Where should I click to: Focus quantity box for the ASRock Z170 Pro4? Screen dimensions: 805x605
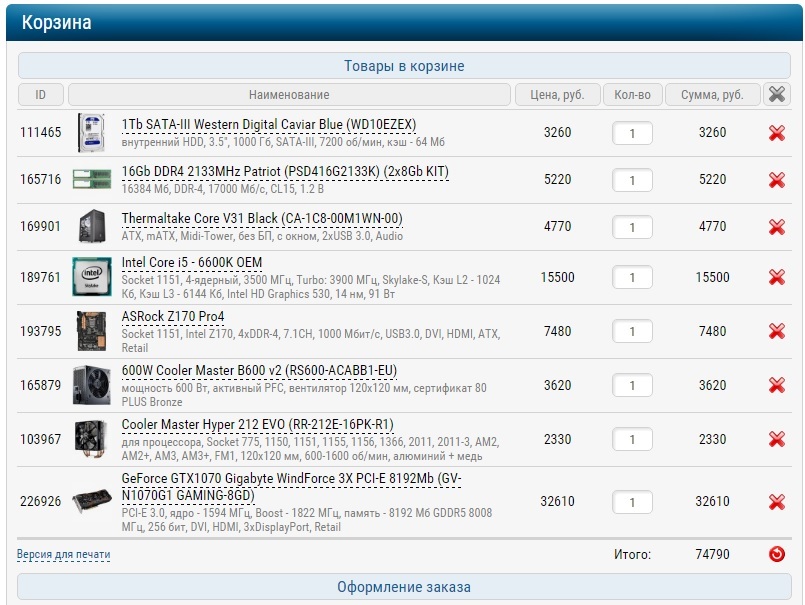[x=632, y=332]
